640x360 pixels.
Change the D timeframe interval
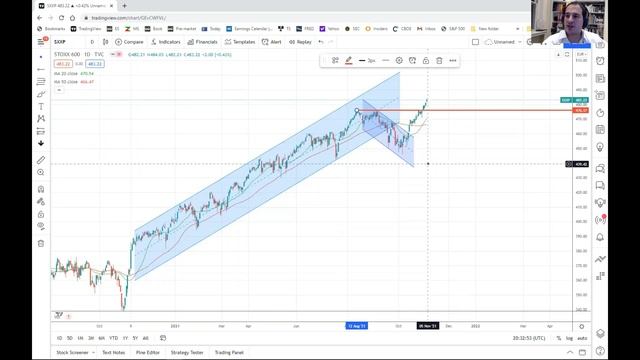coord(92,42)
